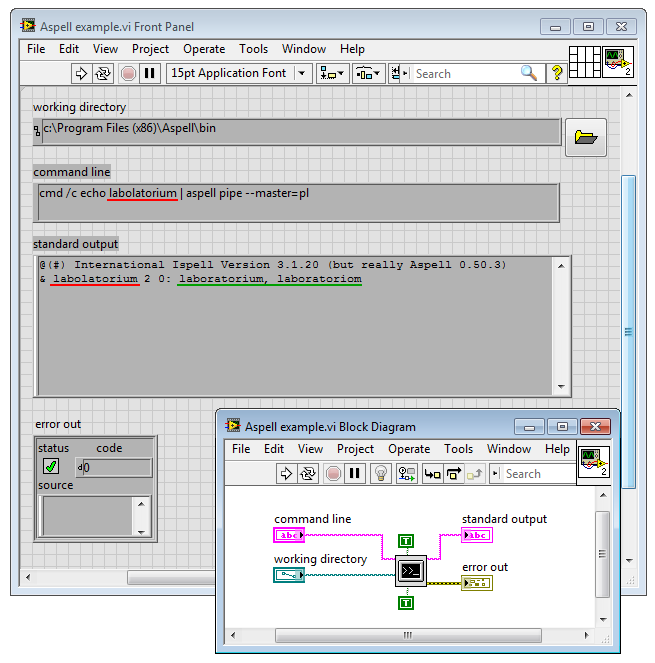Viewport: 655px width, 663px height.
Task: Select upper True boolean constant
Action: click(406, 541)
